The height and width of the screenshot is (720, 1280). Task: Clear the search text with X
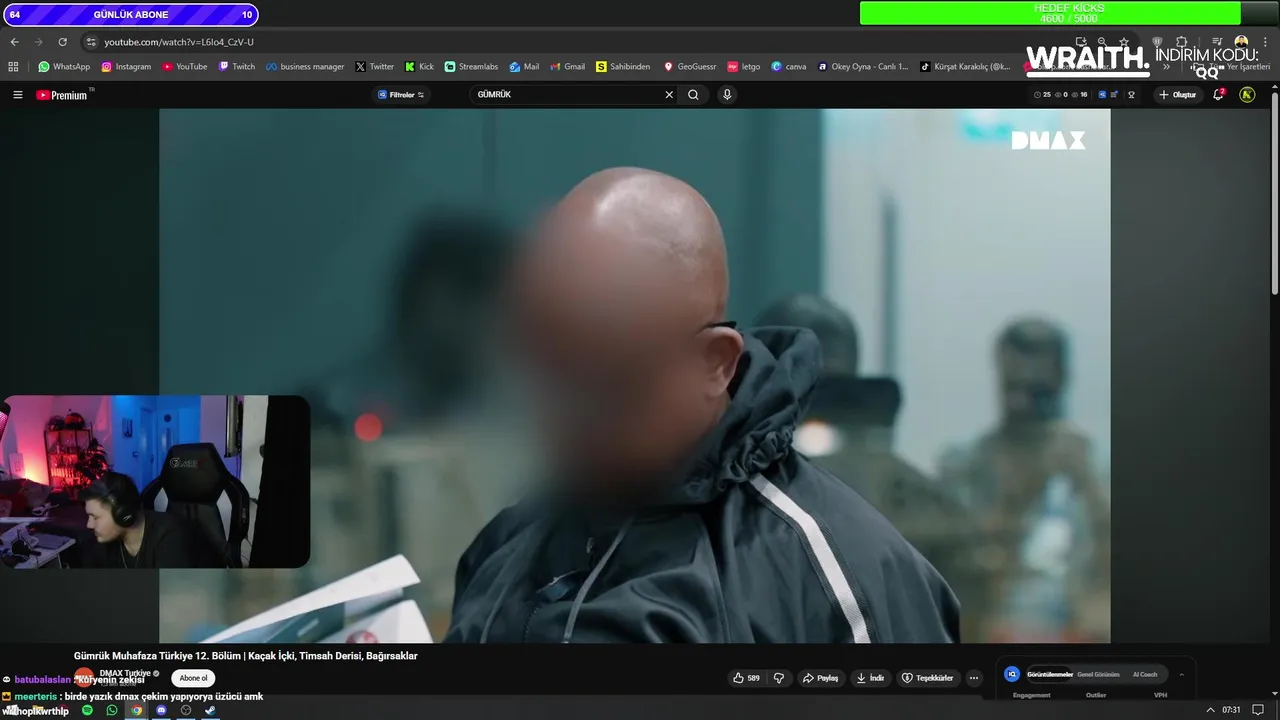pyautogui.click(x=669, y=95)
